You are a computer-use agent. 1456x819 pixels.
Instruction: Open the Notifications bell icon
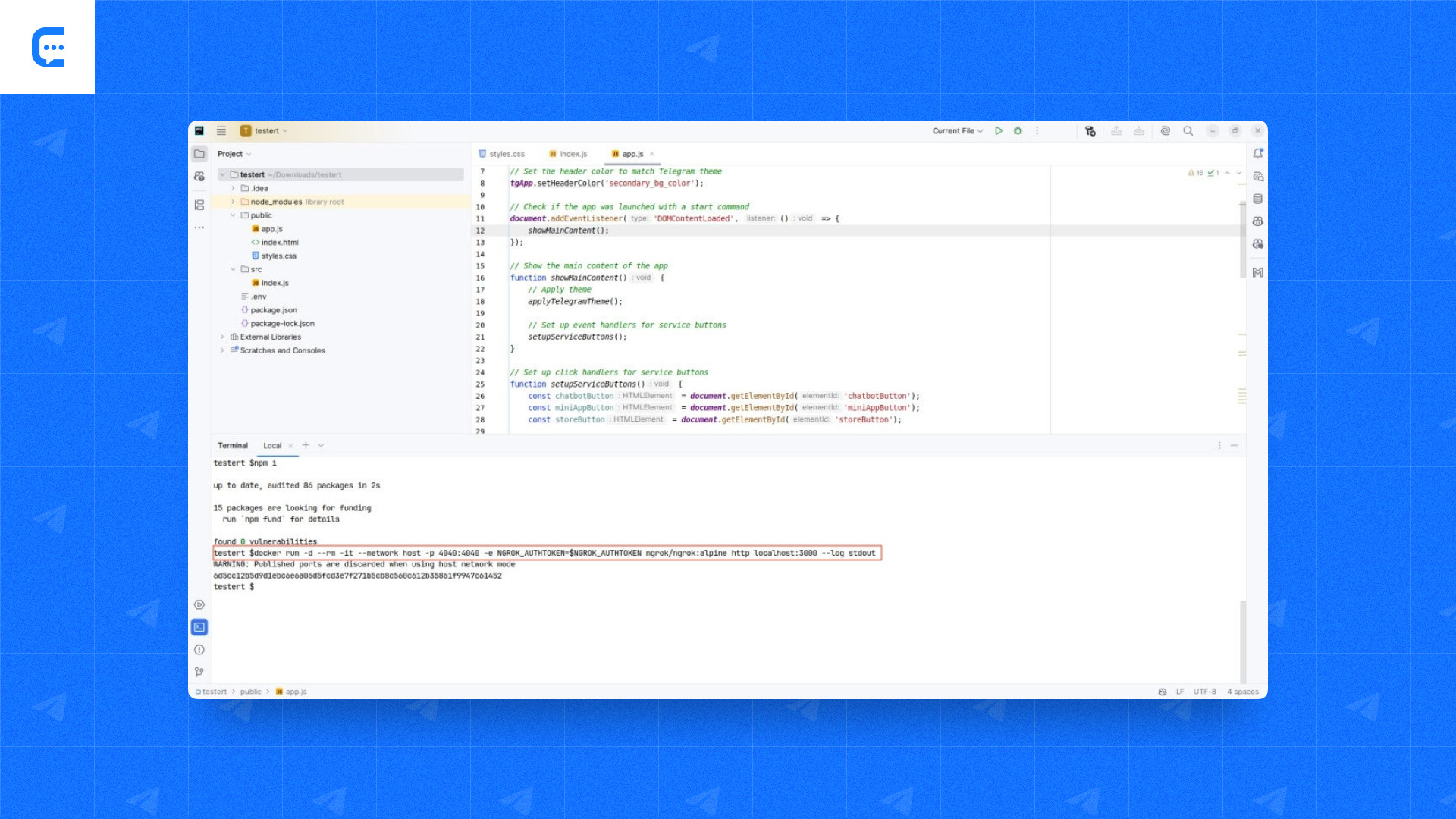1258,154
